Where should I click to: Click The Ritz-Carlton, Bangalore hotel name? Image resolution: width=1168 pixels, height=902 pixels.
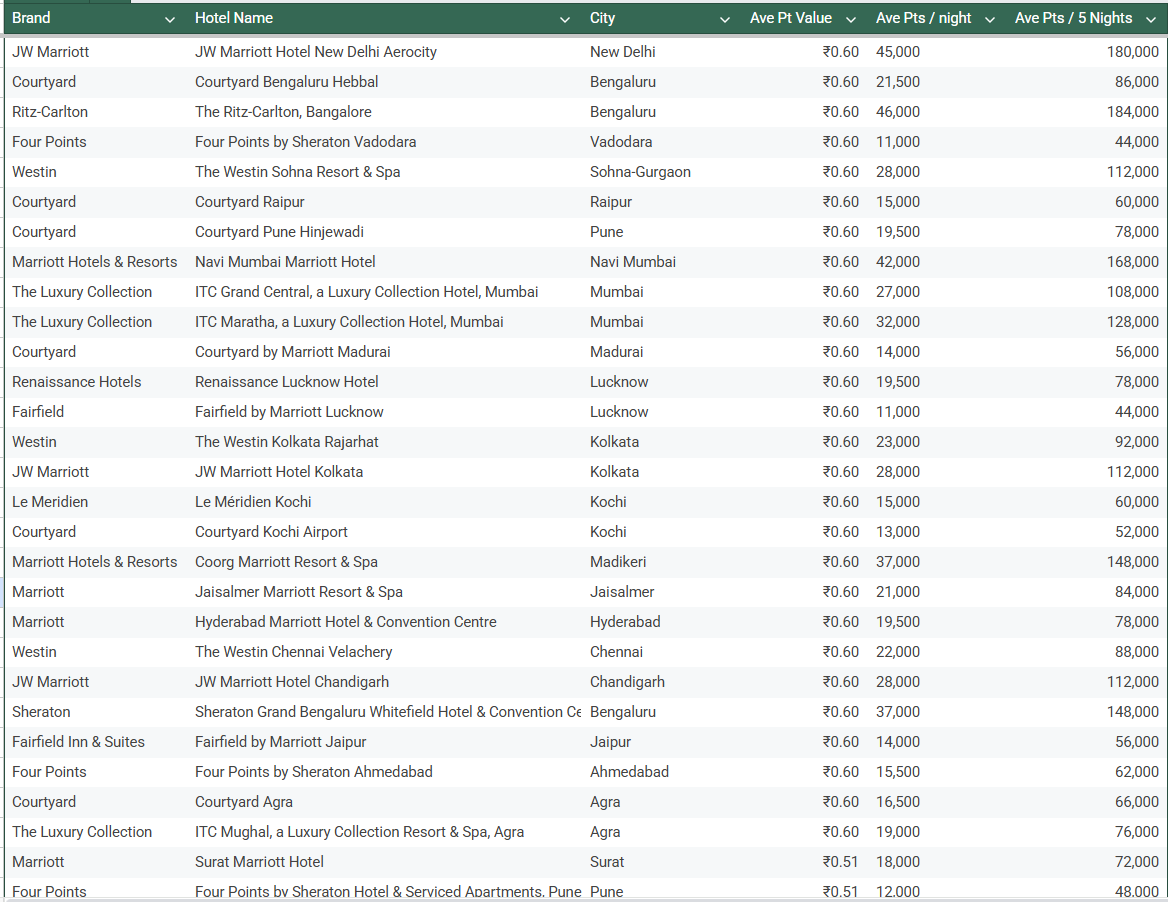[x=283, y=112]
